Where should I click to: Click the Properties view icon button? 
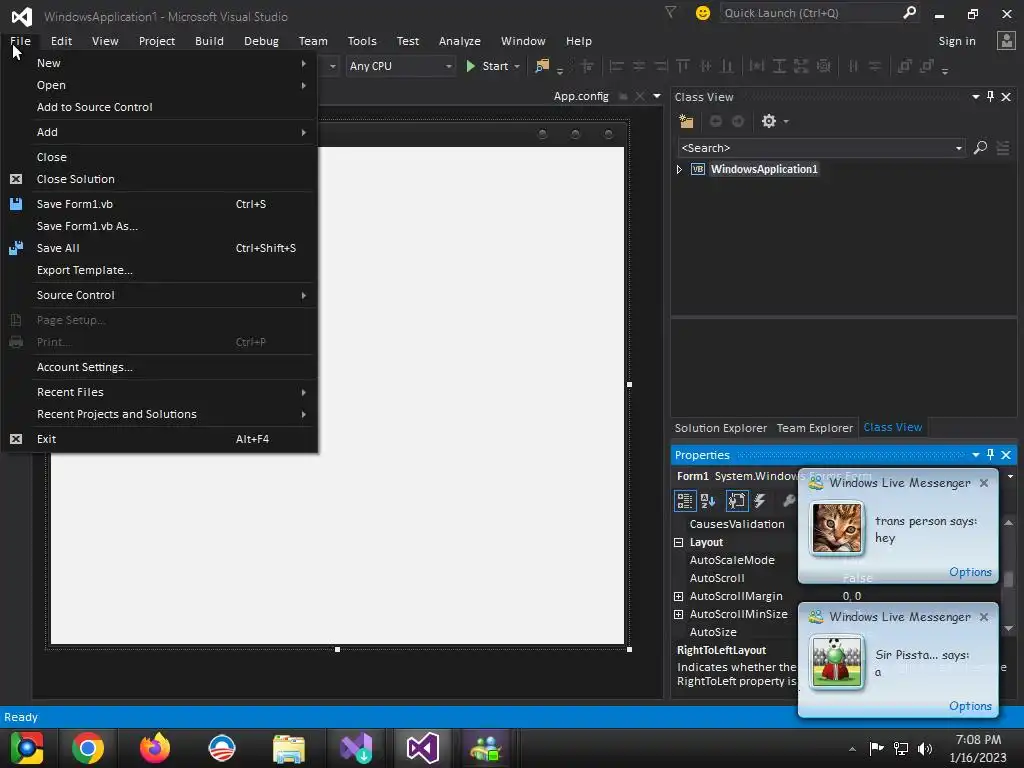pos(737,501)
